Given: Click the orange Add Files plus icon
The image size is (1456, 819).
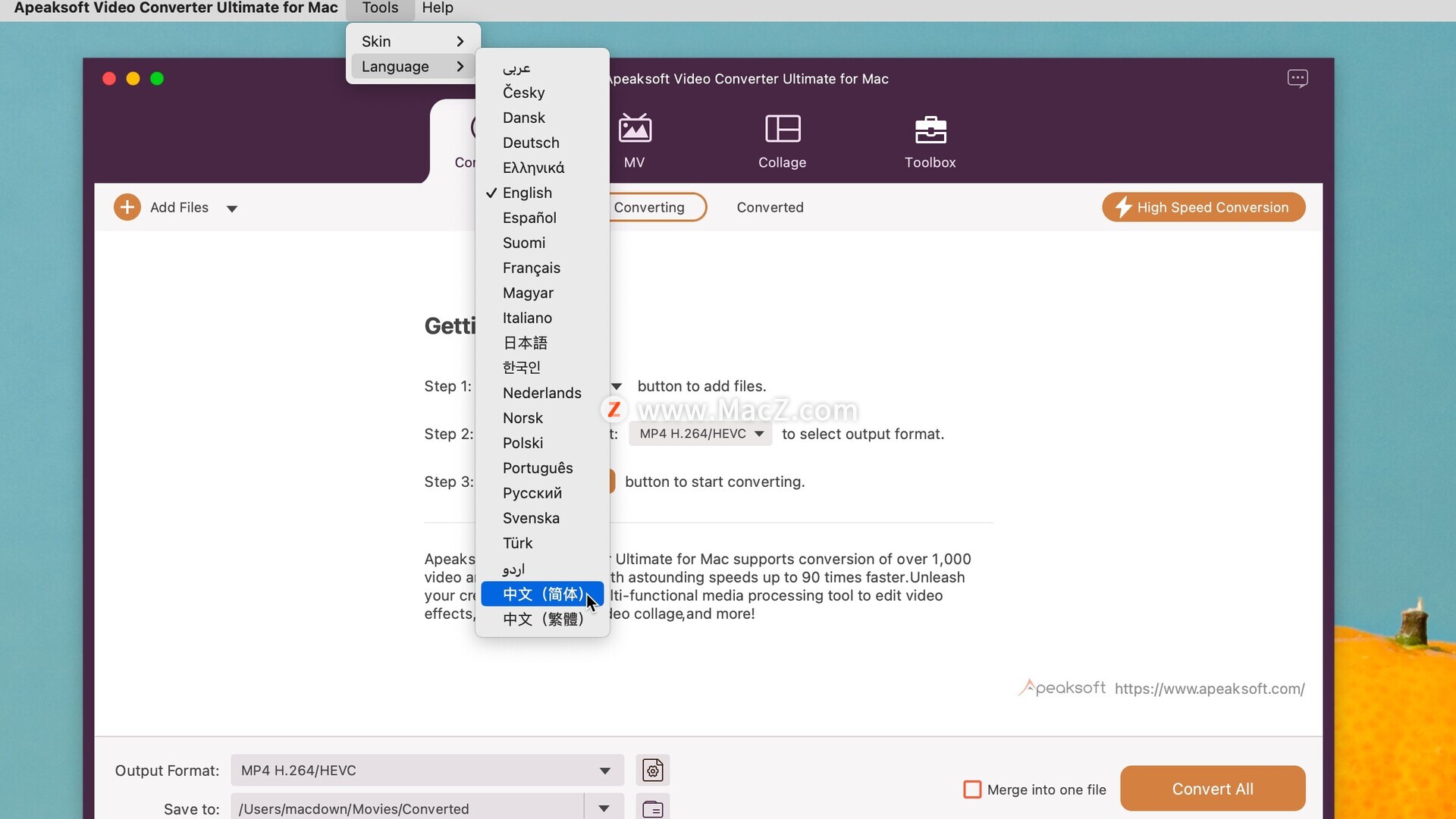Looking at the screenshot, I should (x=127, y=207).
